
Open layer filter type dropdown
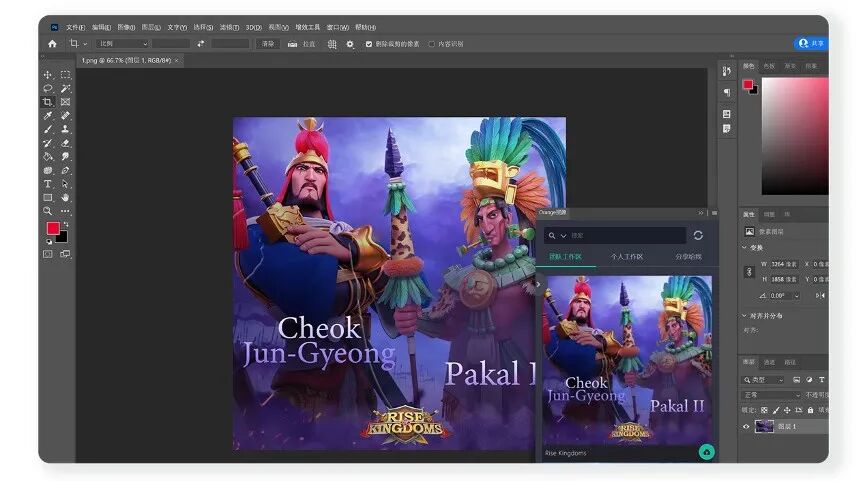coord(763,380)
